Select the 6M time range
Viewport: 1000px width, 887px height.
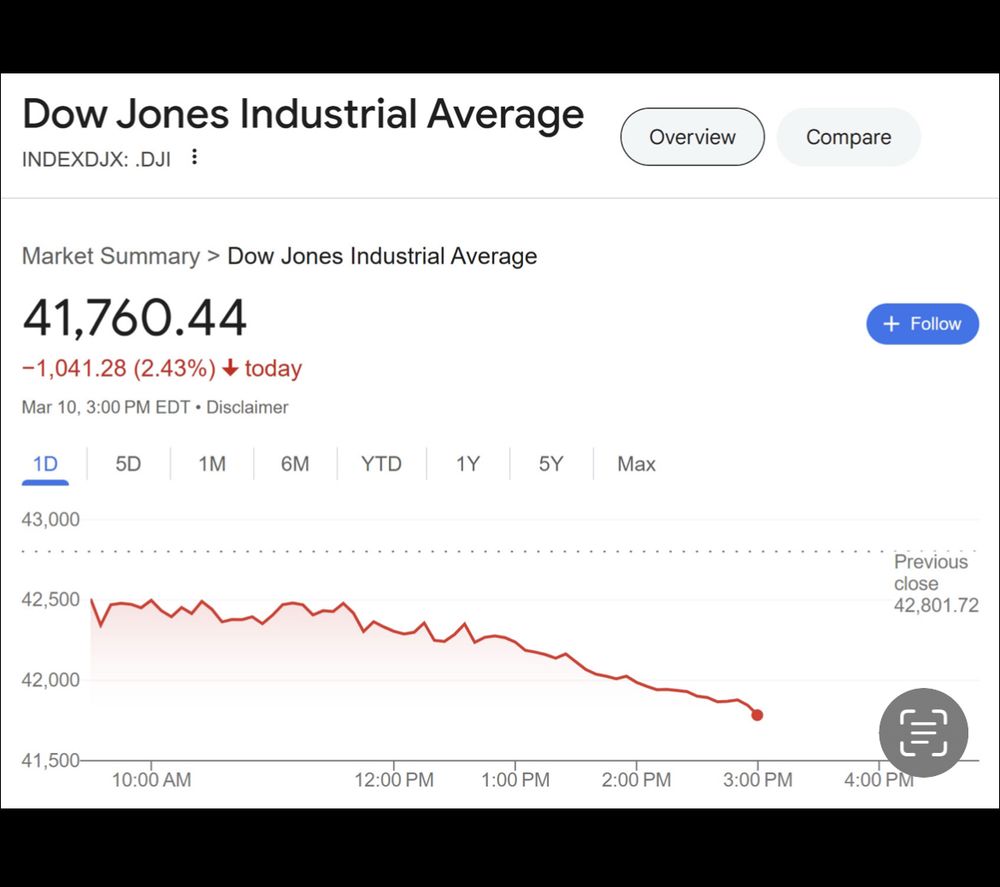click(295, 464)
